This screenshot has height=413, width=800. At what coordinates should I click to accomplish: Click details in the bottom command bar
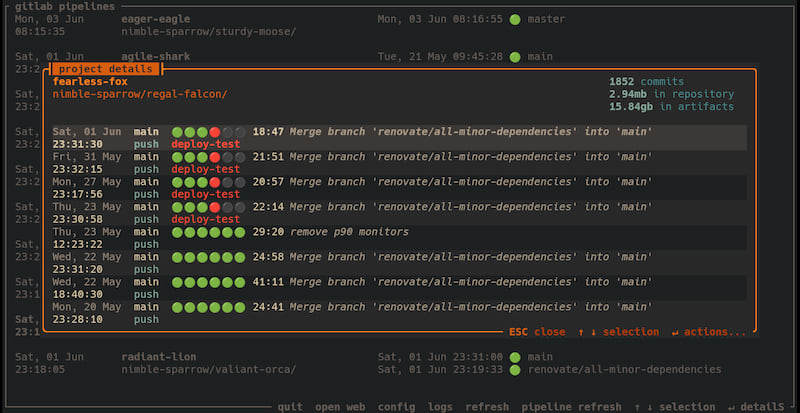tap(755, 407)
